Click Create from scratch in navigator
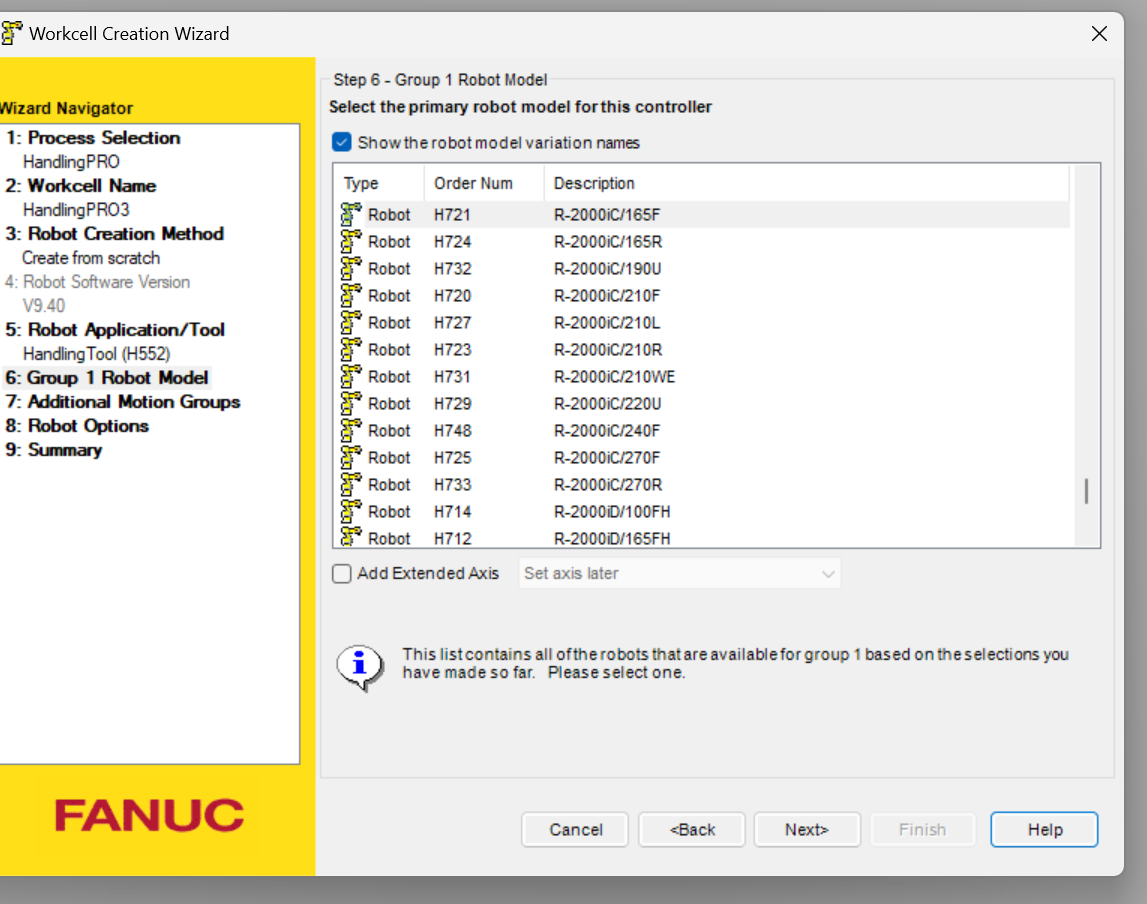This screenshot has width=1147, height=904. coord(91,258)
